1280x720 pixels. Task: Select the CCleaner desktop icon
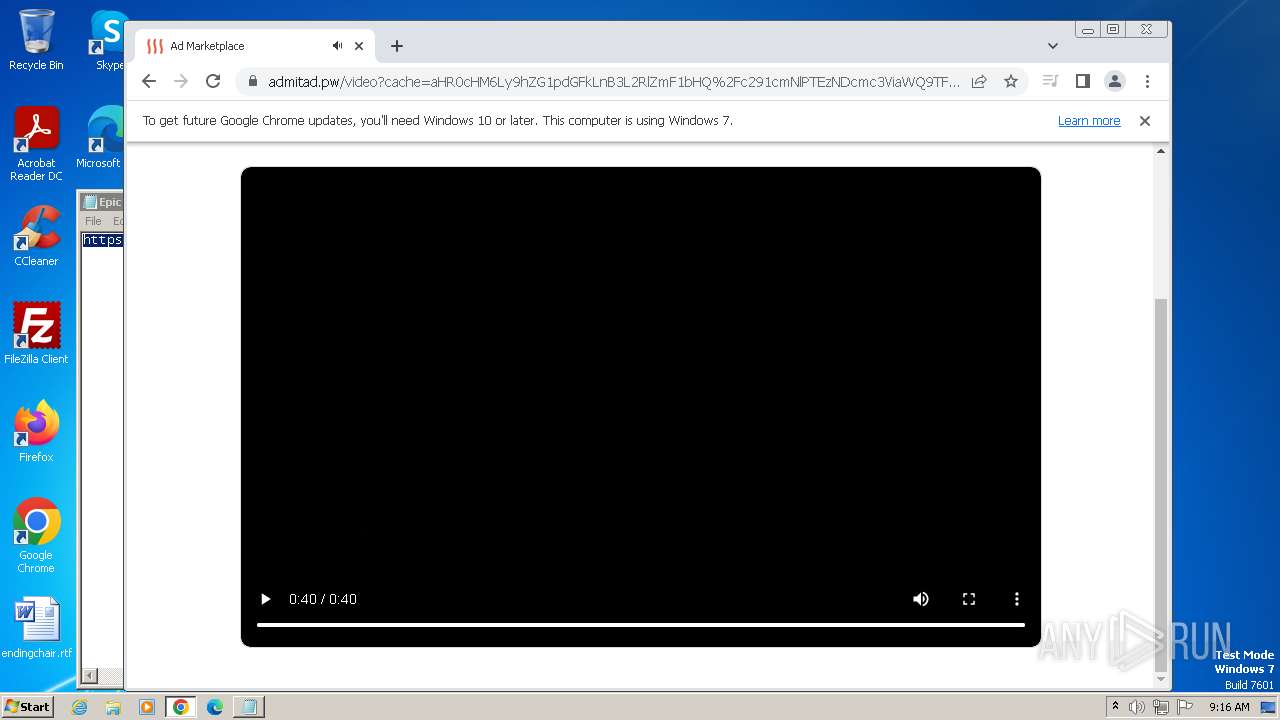click(x=36, y=236)
